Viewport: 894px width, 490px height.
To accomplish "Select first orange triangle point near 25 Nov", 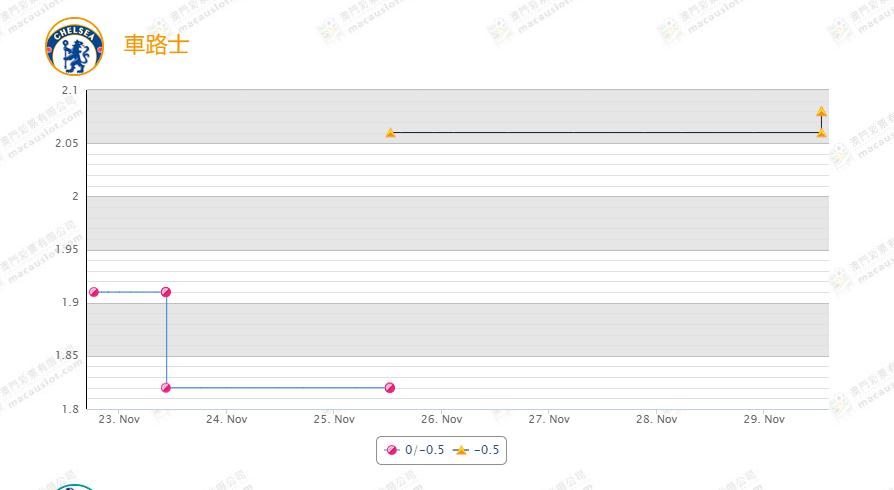I will point(390,133).
